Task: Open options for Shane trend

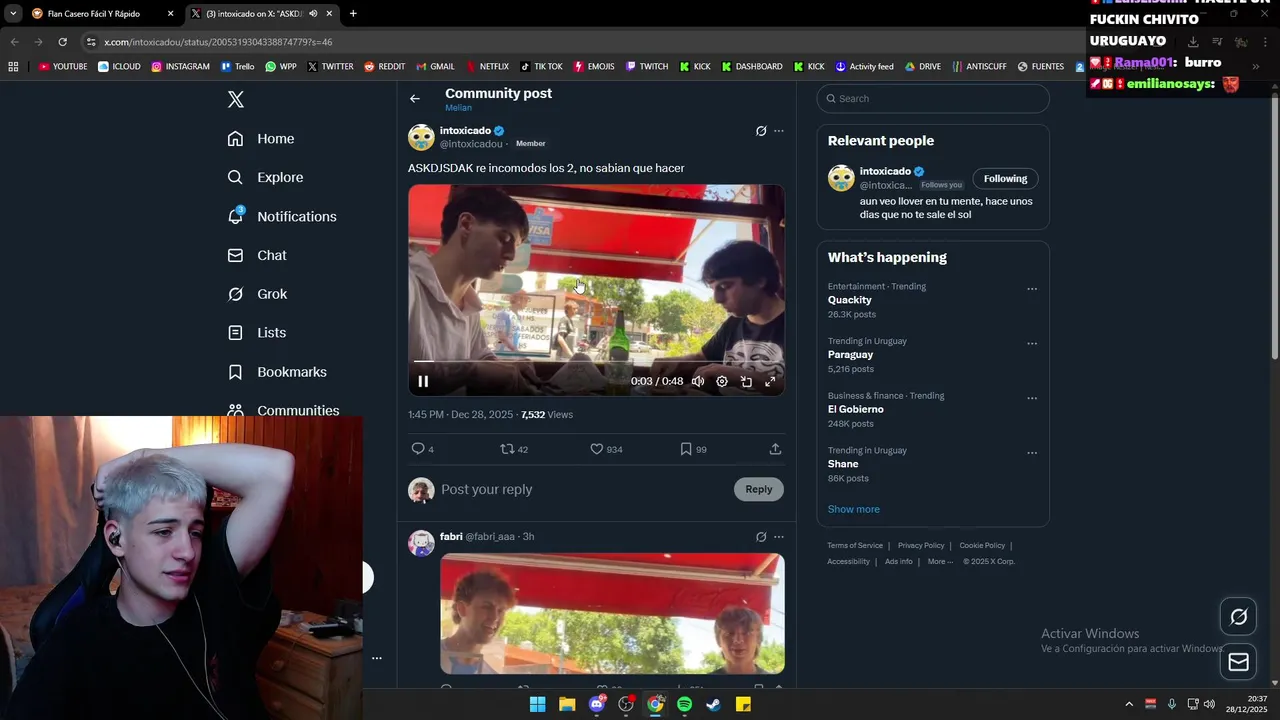Action: (x=1032, y=452)
